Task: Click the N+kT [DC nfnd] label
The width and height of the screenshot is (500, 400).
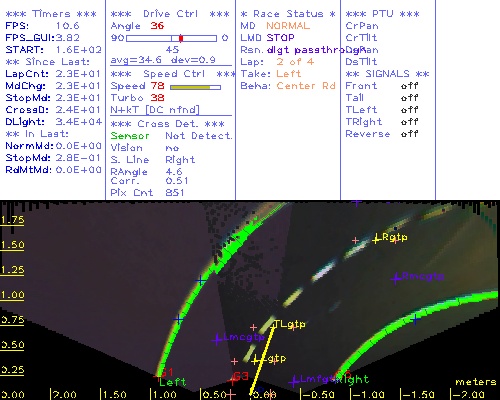Action: (x=155, y=110)
